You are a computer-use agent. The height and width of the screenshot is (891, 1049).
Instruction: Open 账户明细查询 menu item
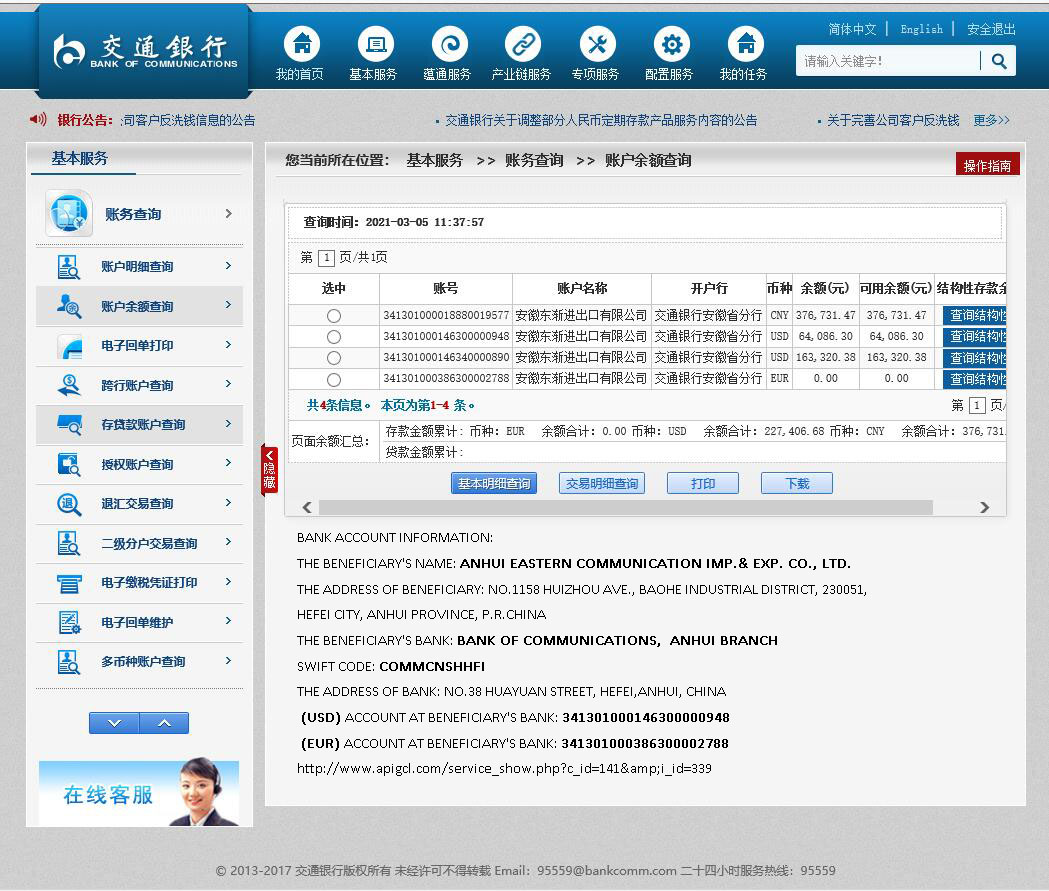pos(137,266)
